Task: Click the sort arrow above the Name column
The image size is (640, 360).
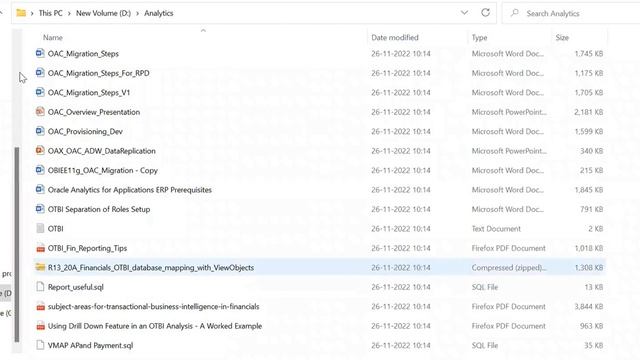Action: (x=203, y=31)
